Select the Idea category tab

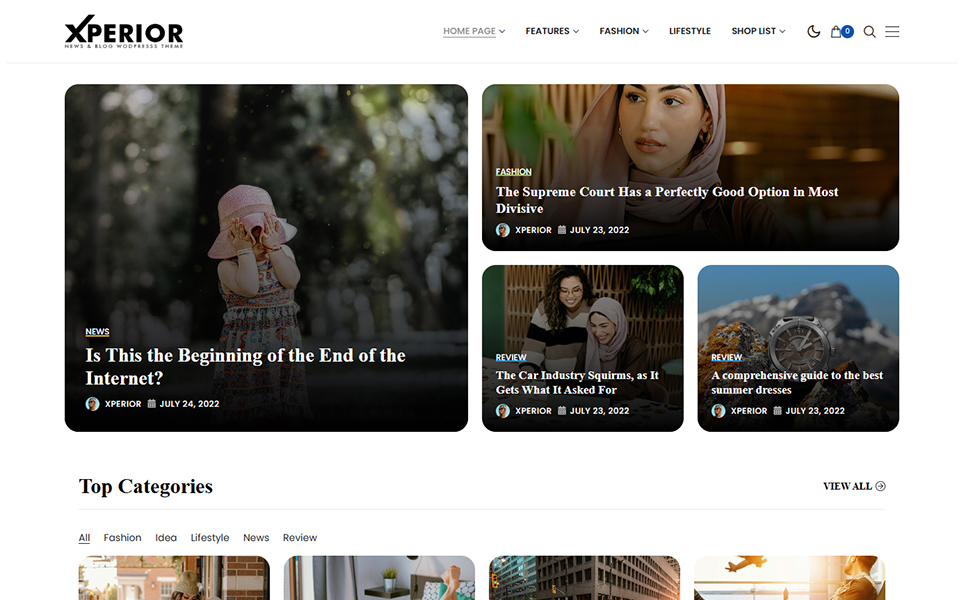(166, 538)
